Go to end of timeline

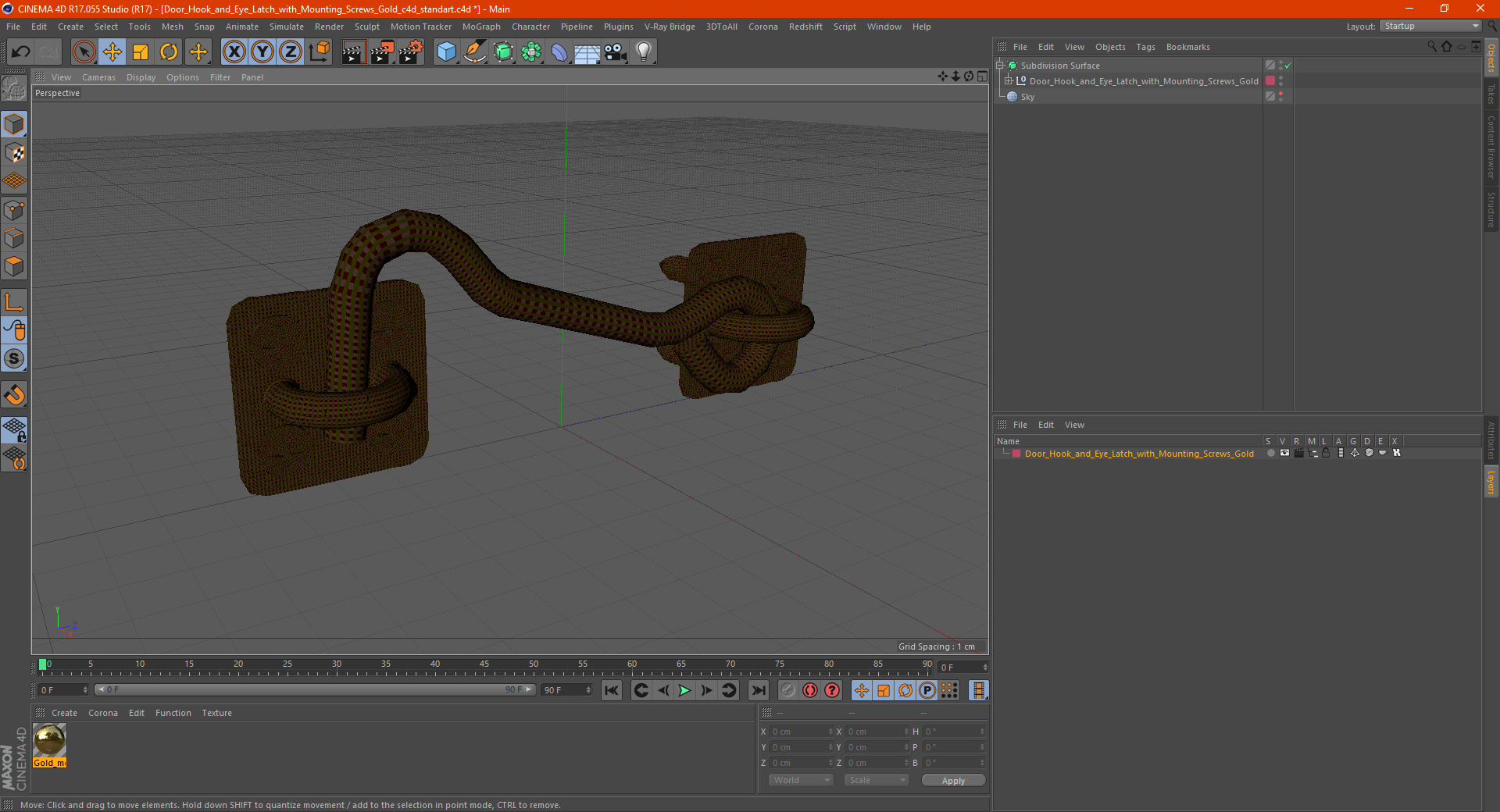pyautogui.click(x=758, y=690)
